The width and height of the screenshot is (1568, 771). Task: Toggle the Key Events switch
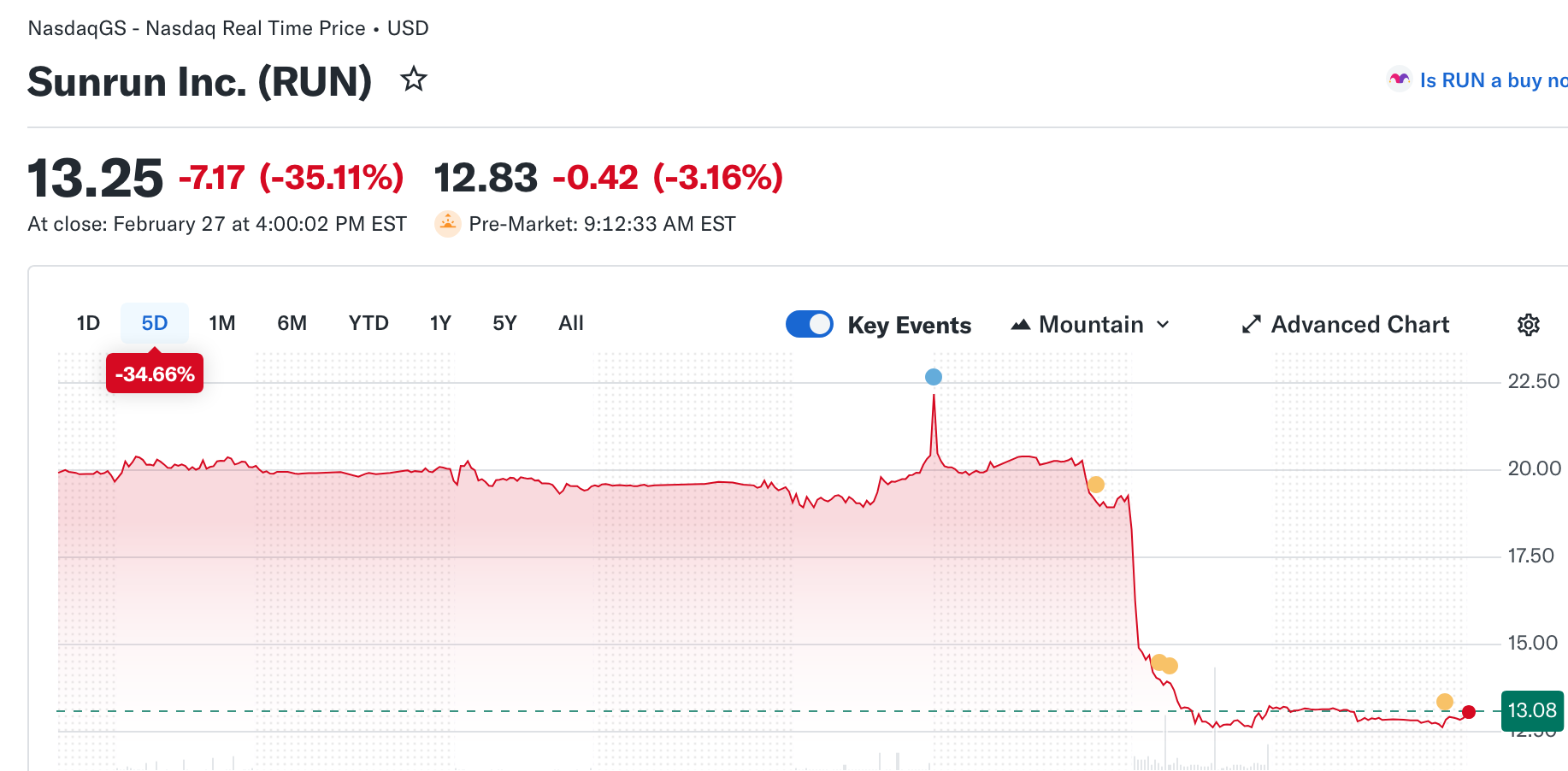click(809, 325)
